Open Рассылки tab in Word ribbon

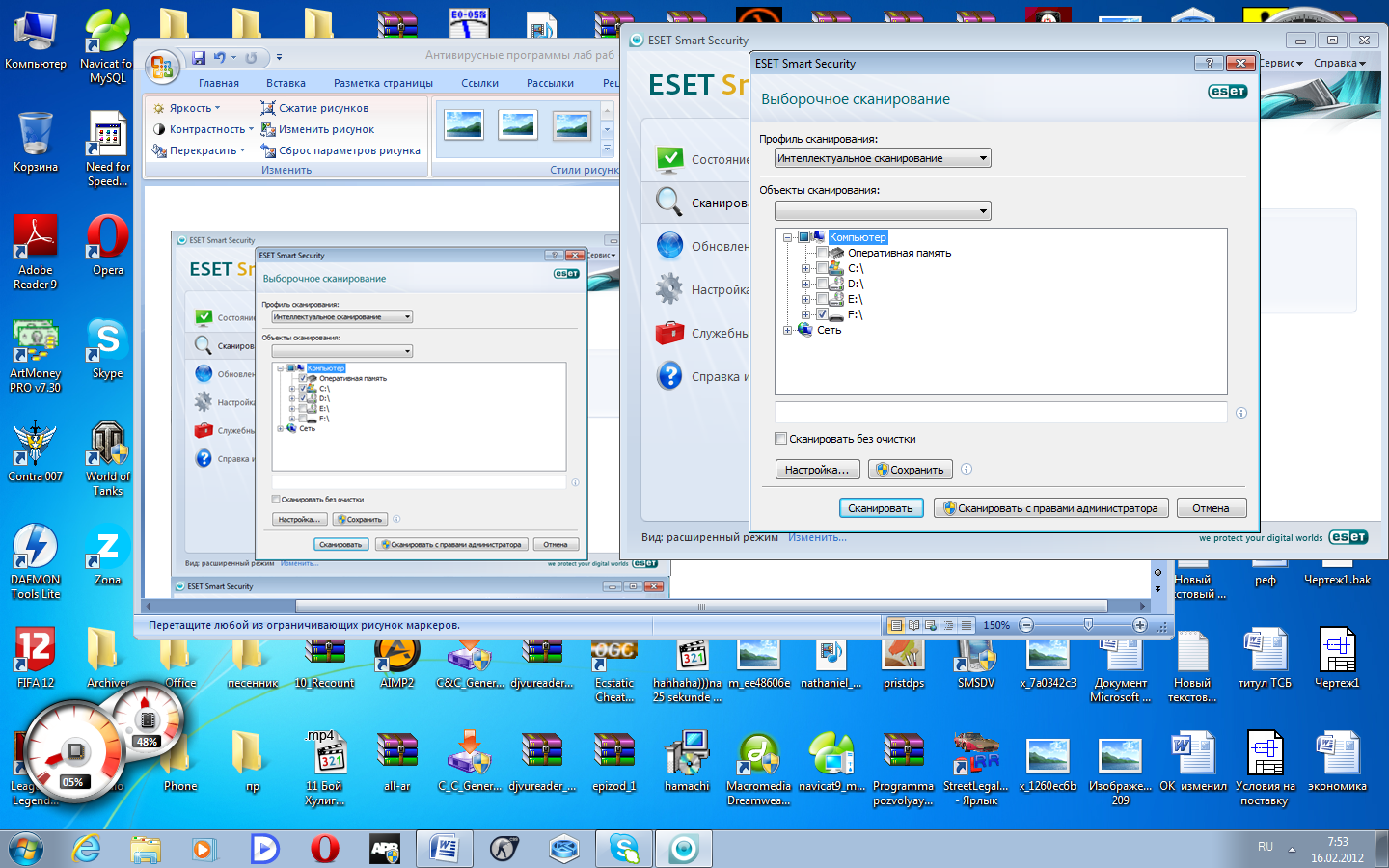550,83
